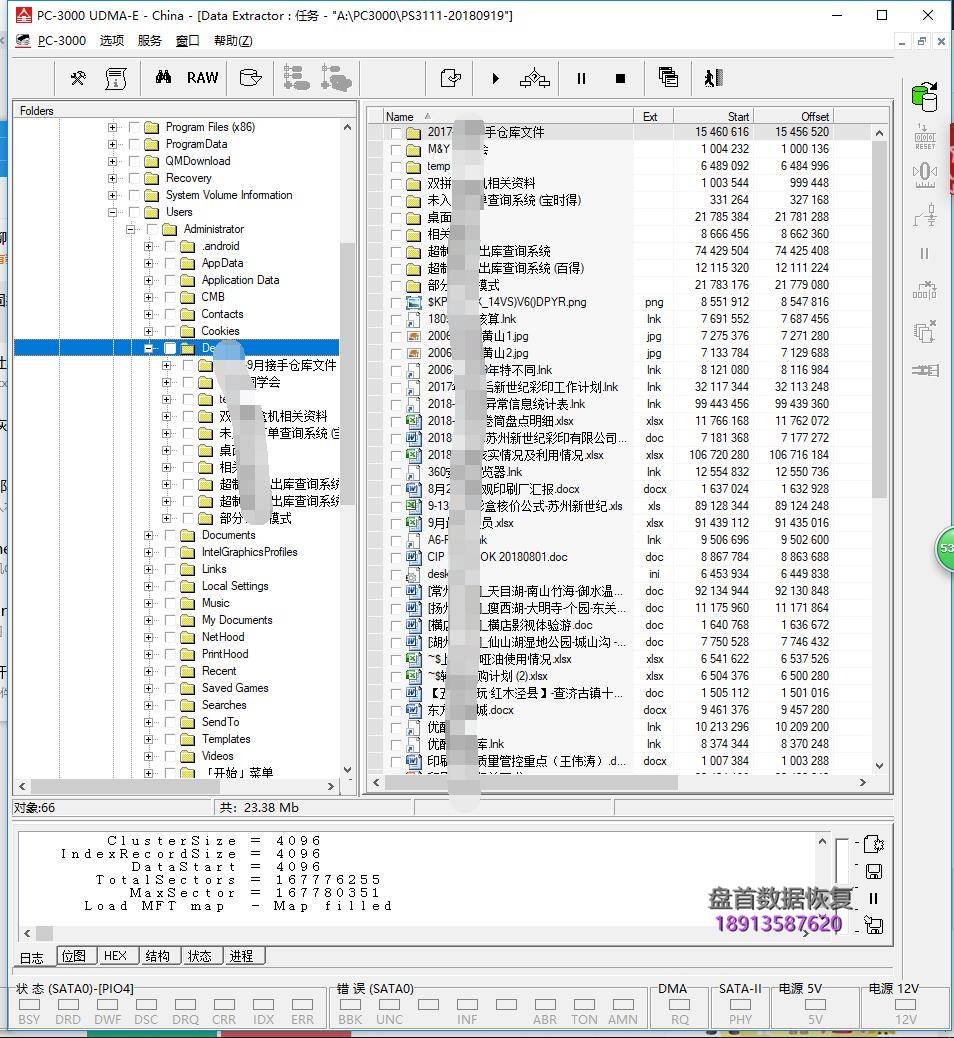The height and width of the screenshot is (1038, 954).
Task: Check the checkbox next to the Recovery folder
Action: (133, 178)
